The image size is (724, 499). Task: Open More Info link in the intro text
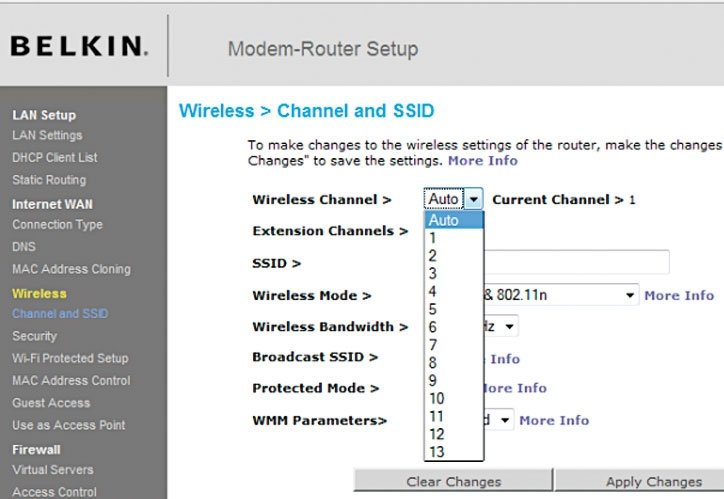click(x=483, y=161)
